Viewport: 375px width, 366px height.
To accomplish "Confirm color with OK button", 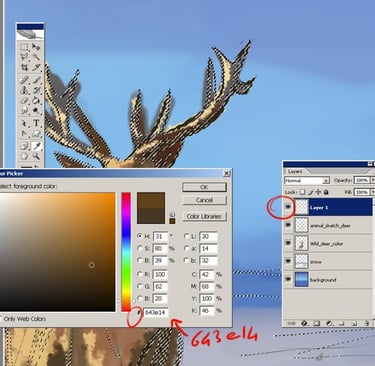I will click(204, 187).
